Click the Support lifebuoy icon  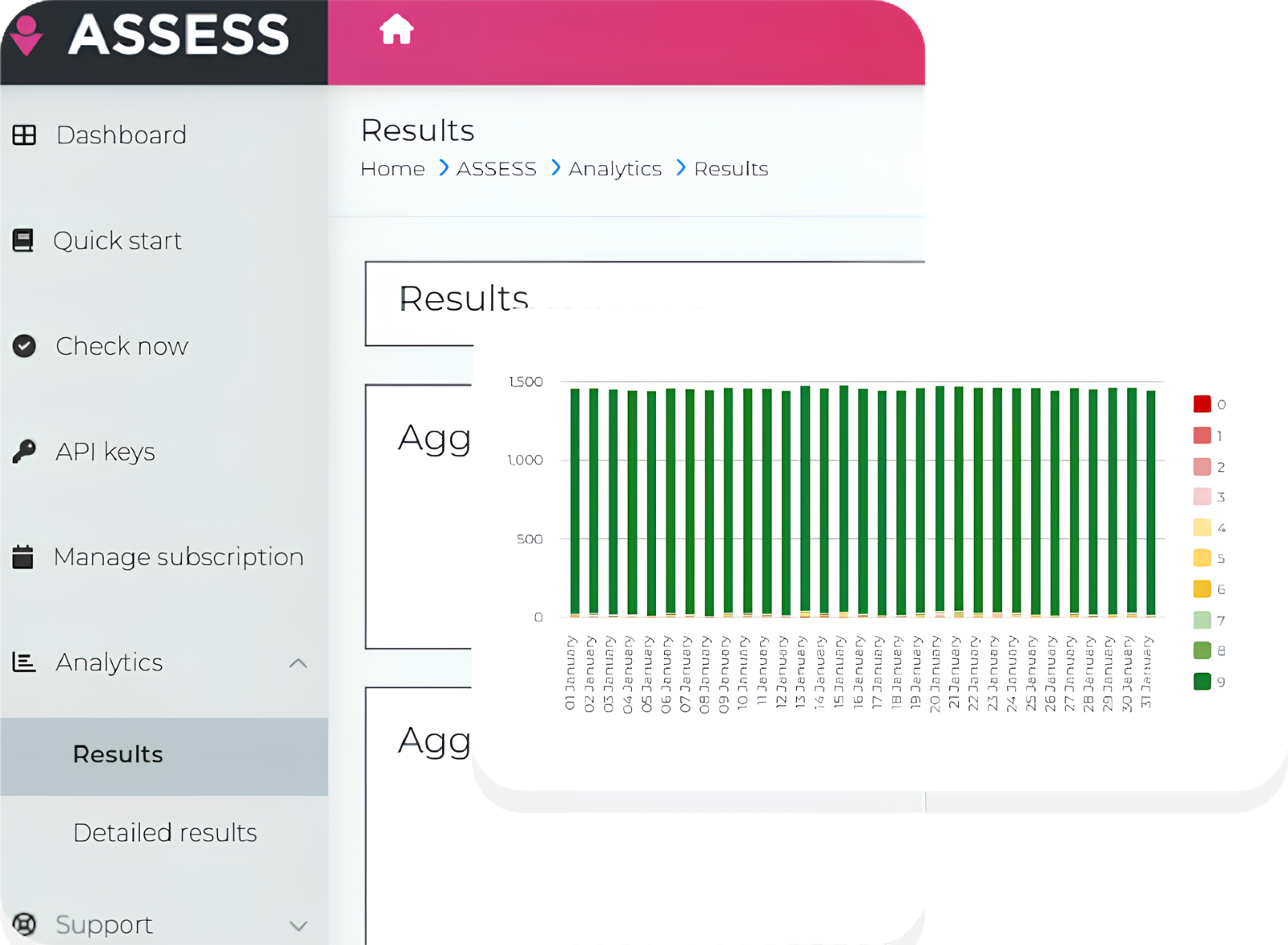pos(24,924)
